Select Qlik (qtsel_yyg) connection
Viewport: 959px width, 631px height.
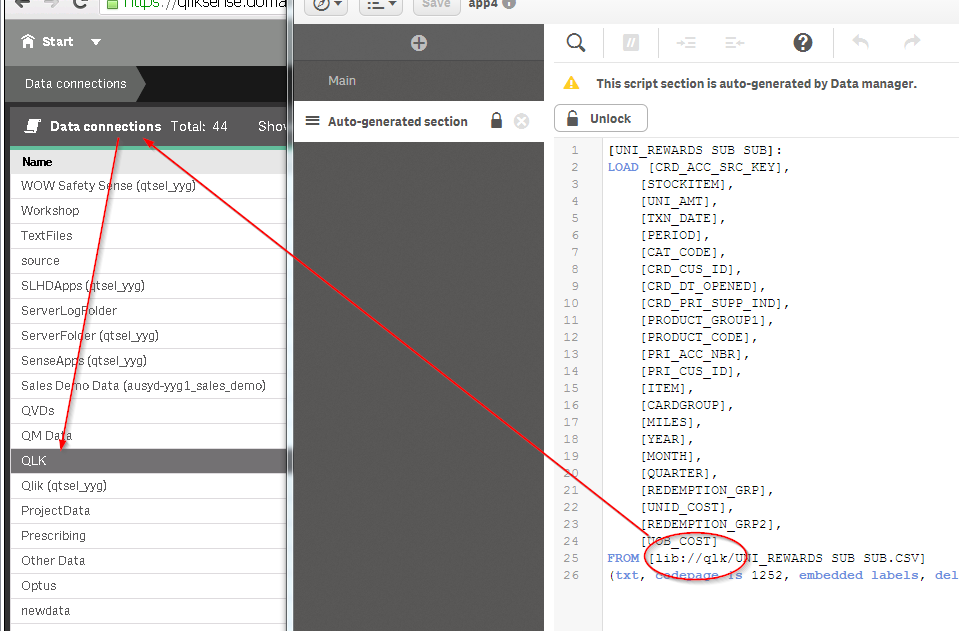pos(149,486)
